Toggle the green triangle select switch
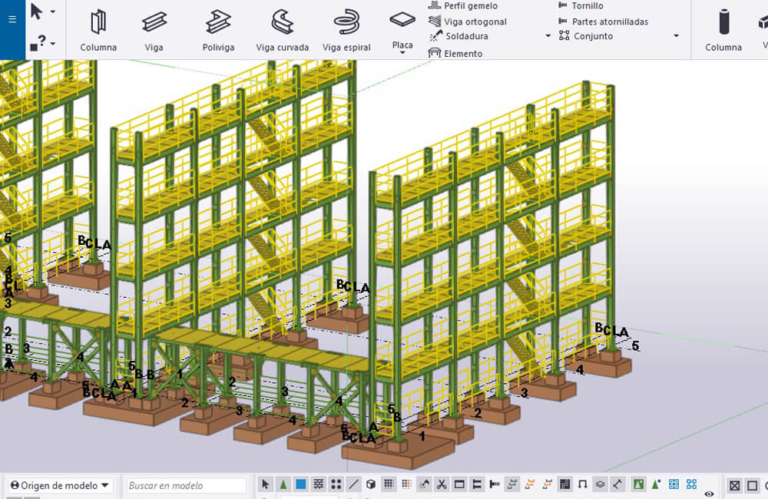 283,484
